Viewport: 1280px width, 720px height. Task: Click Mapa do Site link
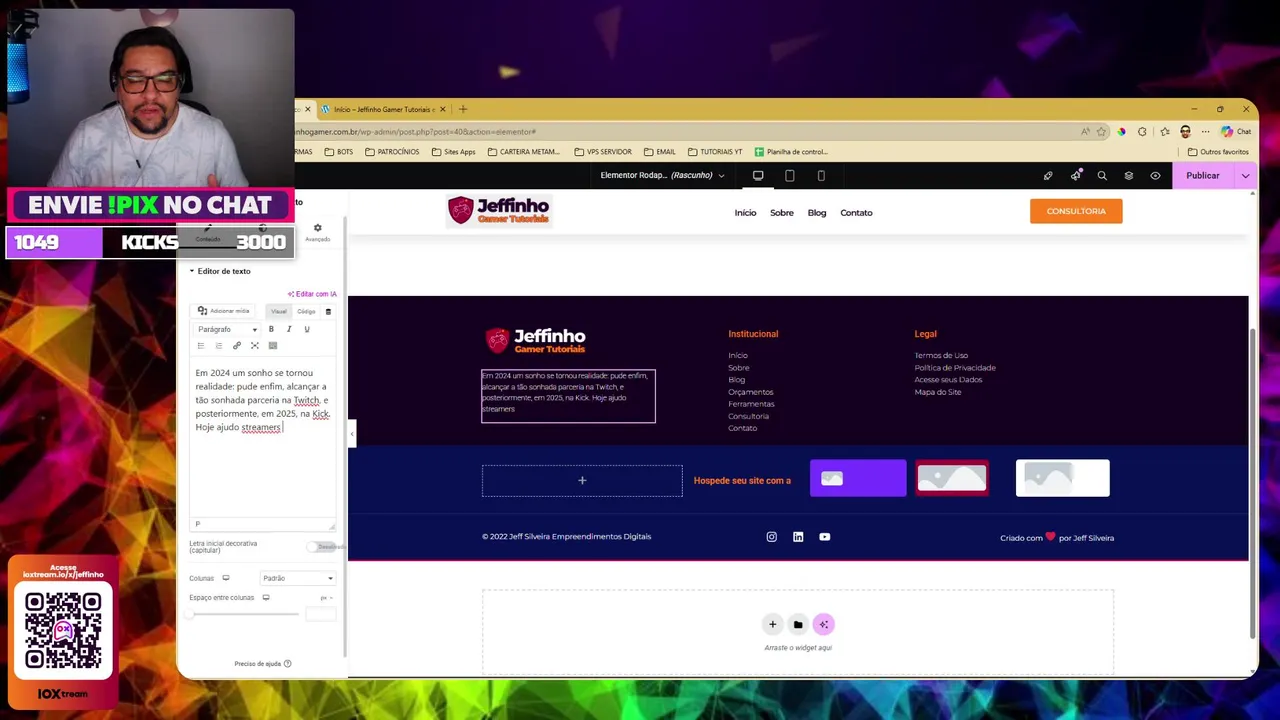click(937, 392)
